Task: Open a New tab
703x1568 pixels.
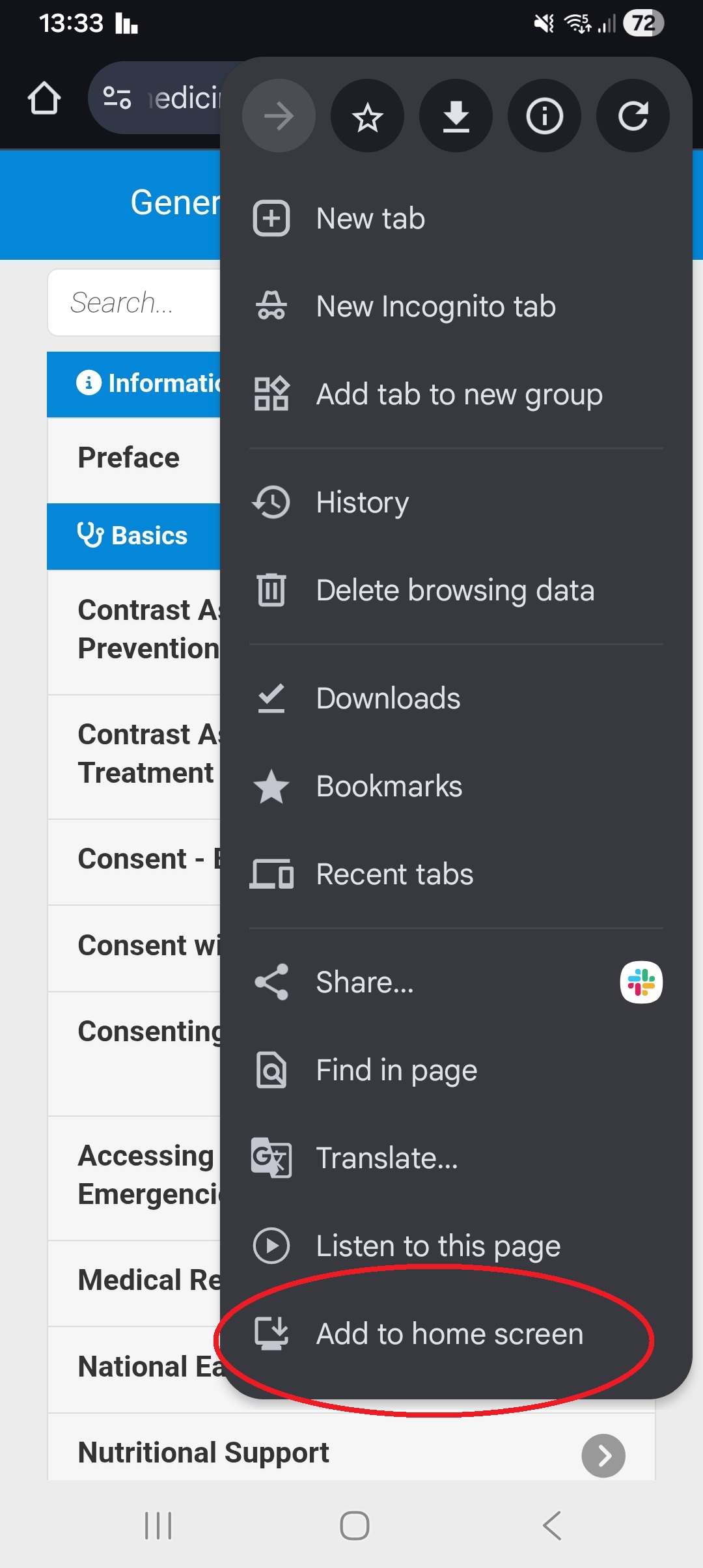Action: click(x=456, y=219)
